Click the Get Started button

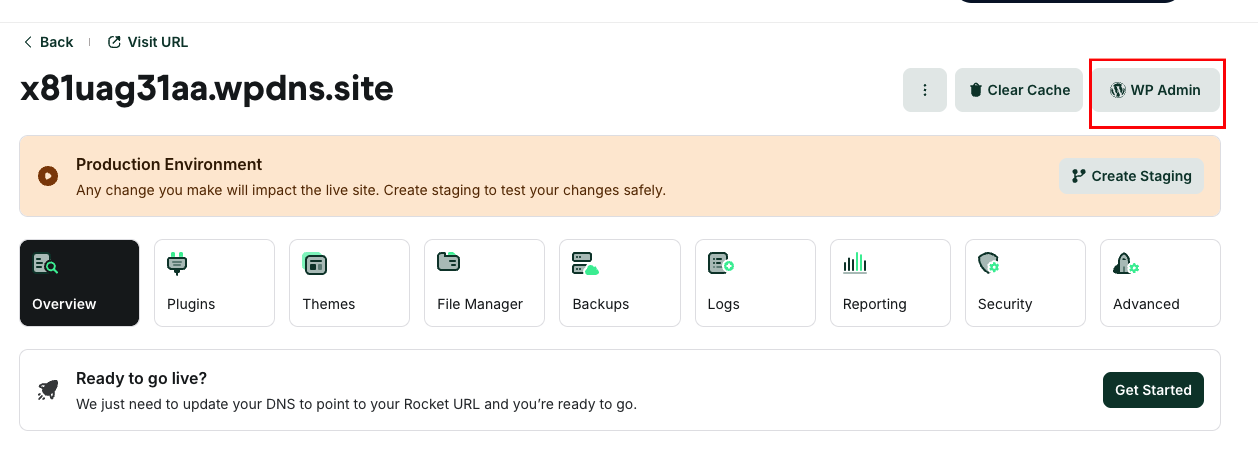pyautogui.click(x=1153, y=390)
